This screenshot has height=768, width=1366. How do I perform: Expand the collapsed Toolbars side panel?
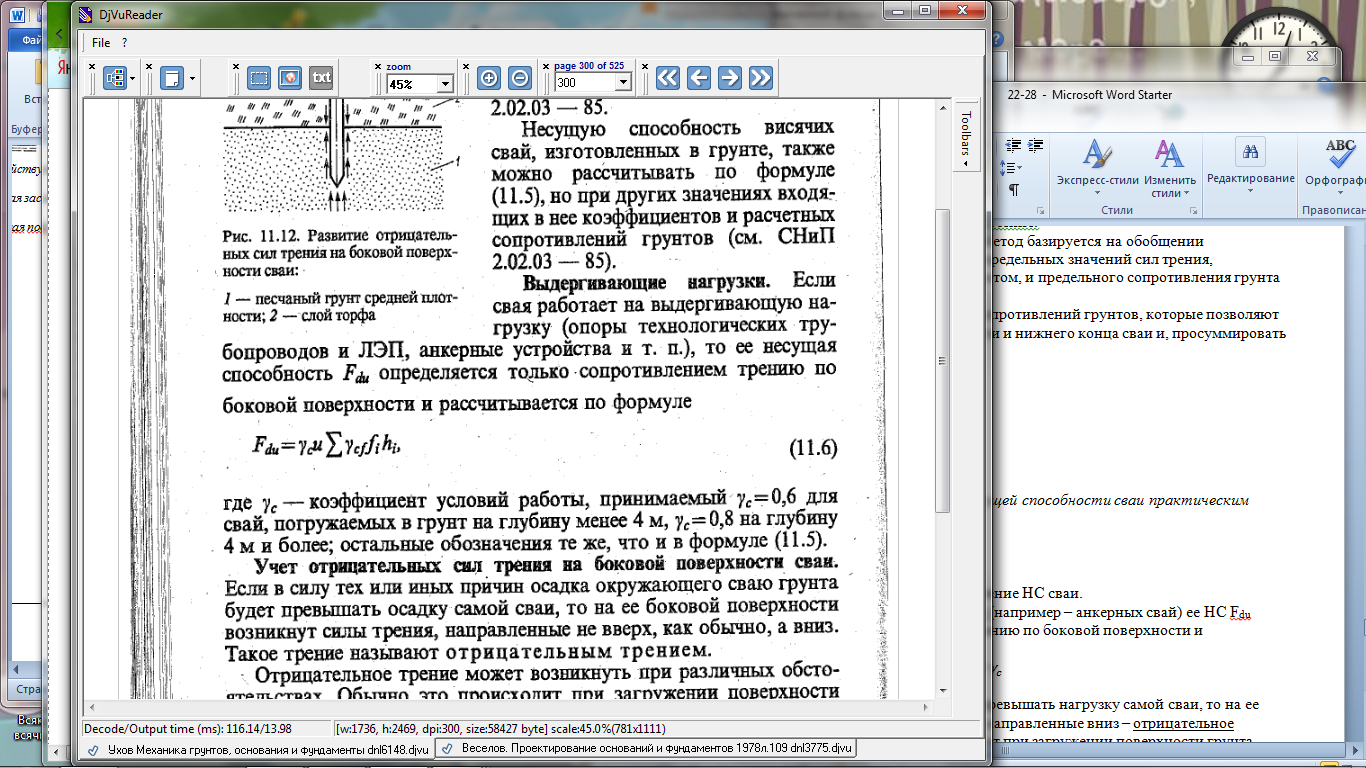click(965, 135)
